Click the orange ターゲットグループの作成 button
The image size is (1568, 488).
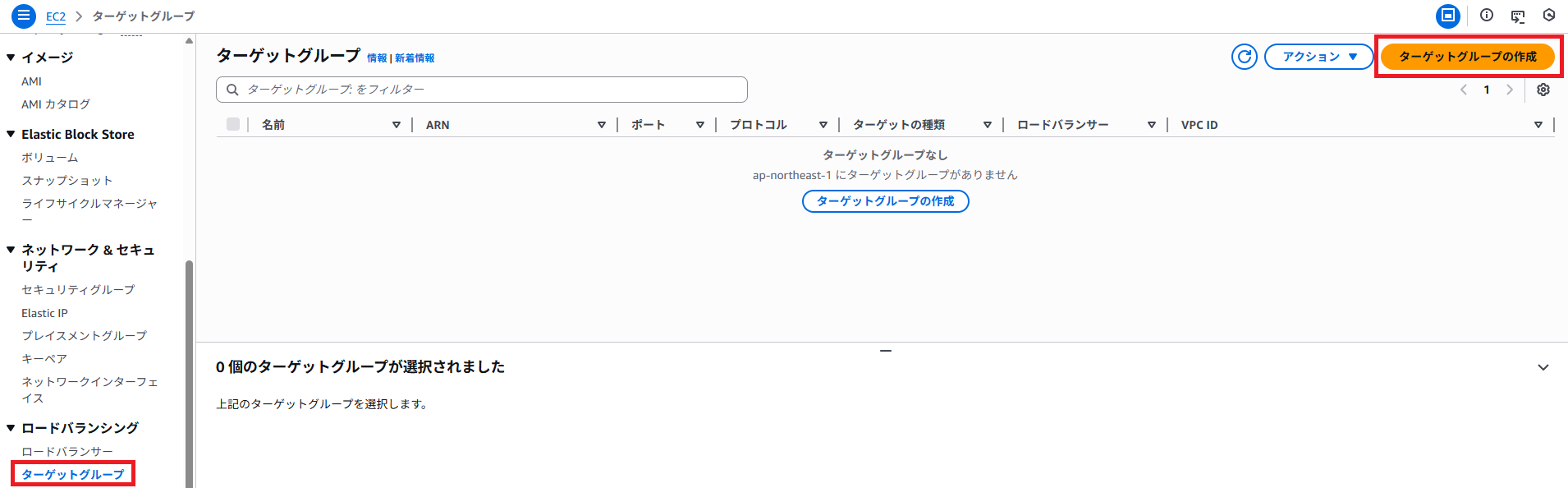click(x=1467, y=57)
